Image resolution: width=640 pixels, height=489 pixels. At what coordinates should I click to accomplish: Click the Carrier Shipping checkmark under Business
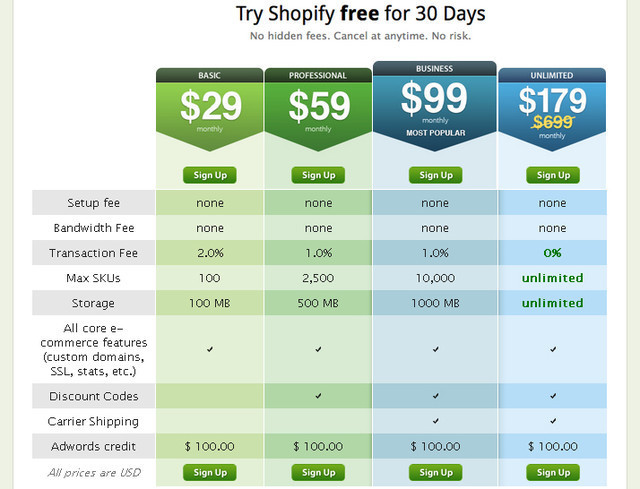point(435,421)
